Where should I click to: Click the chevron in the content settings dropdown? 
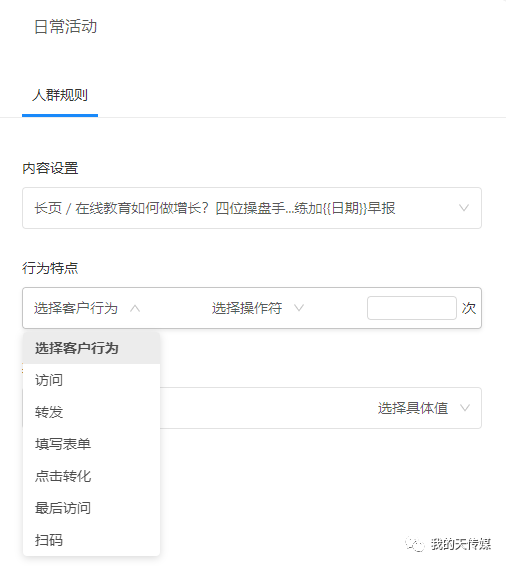[464, 208]
